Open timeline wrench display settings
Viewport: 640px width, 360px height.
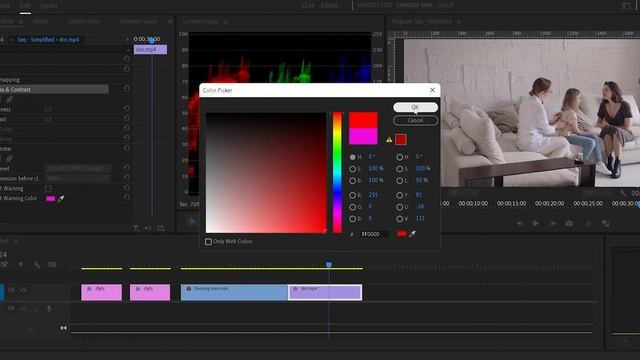[37, 264]
